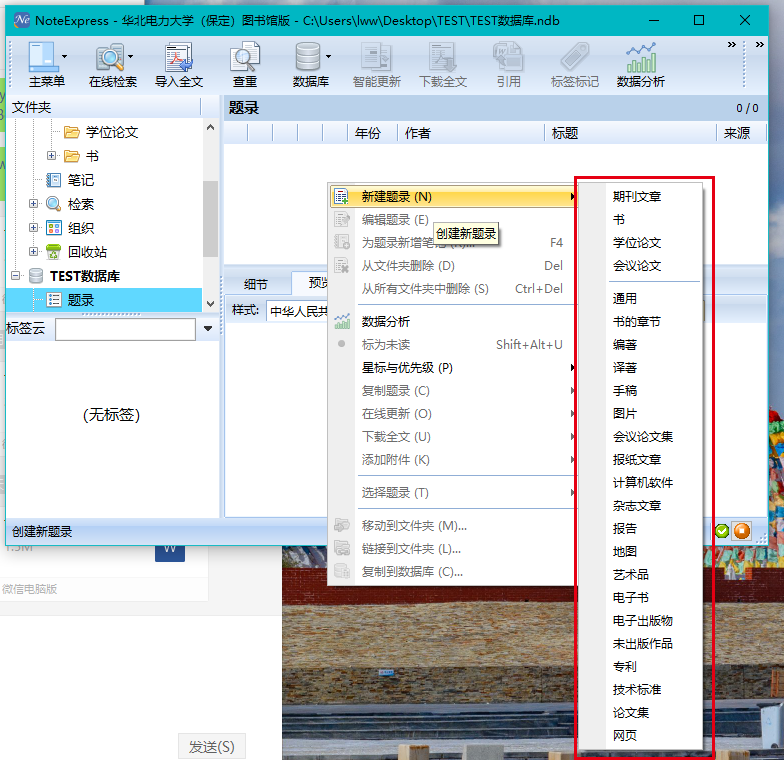Click the 来源 column header
This screenshot has width=784, height=760.
(x=740, y=133)
